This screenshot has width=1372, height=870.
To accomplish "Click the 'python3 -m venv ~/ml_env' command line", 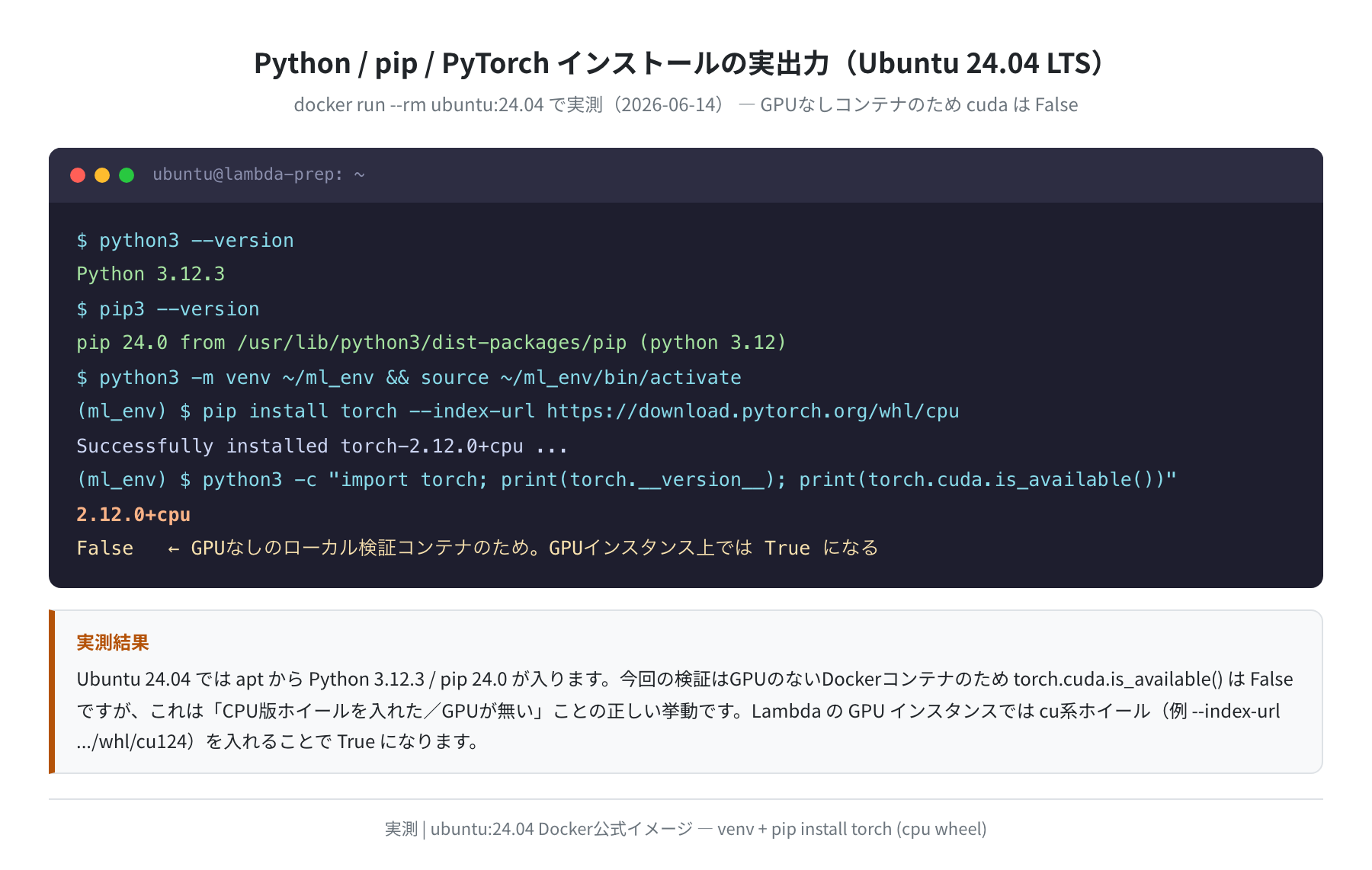I will coord(409,378).
